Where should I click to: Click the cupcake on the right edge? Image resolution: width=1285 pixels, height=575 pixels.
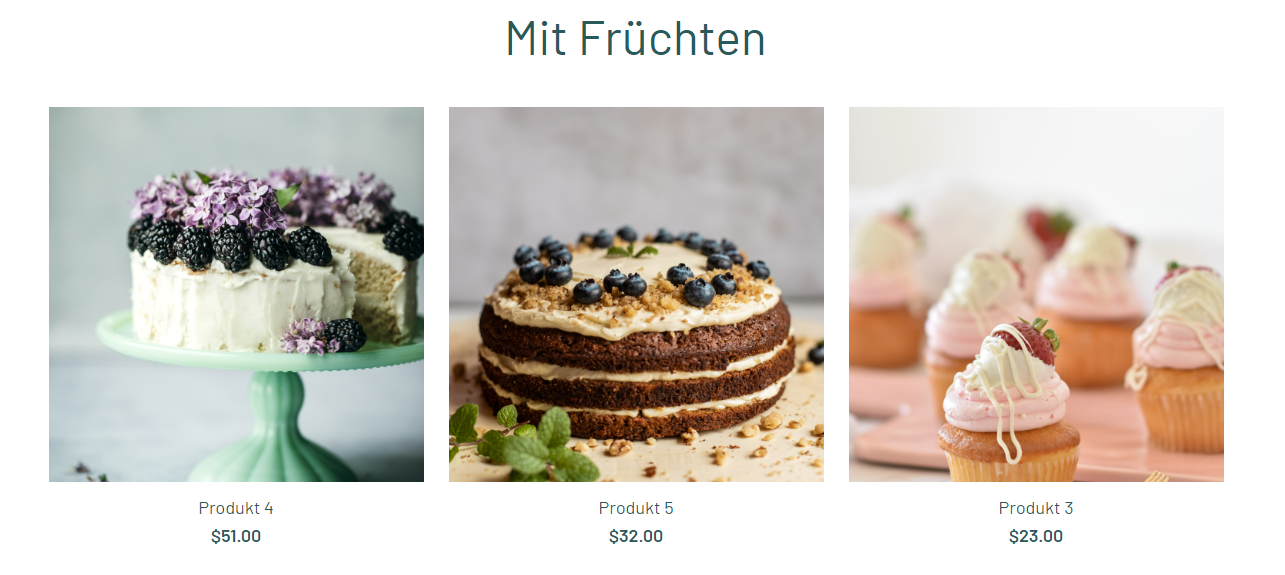click(1180, 355)
